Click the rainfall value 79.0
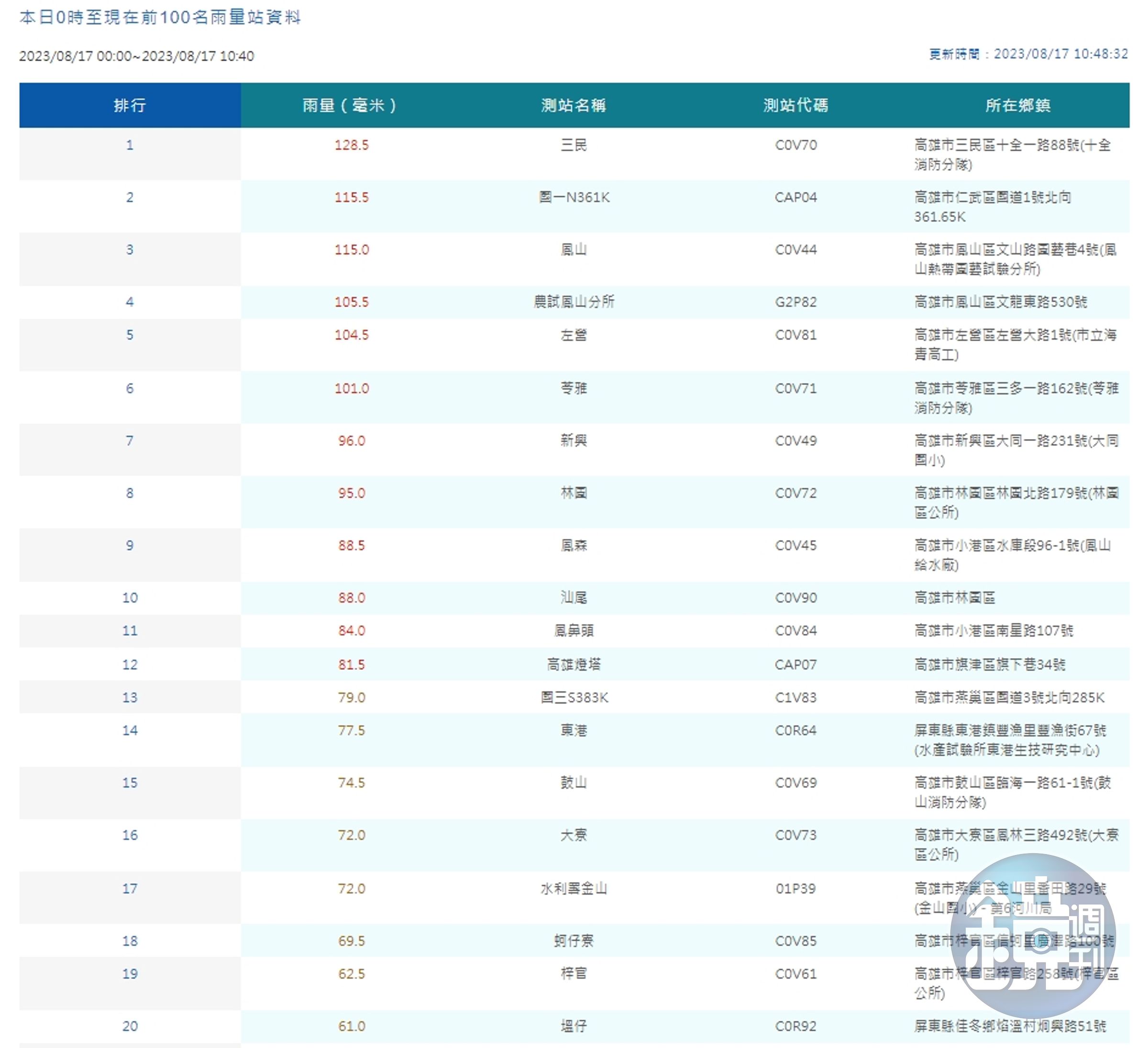The image size is (1148, 1048). click(x=352, y=698)
